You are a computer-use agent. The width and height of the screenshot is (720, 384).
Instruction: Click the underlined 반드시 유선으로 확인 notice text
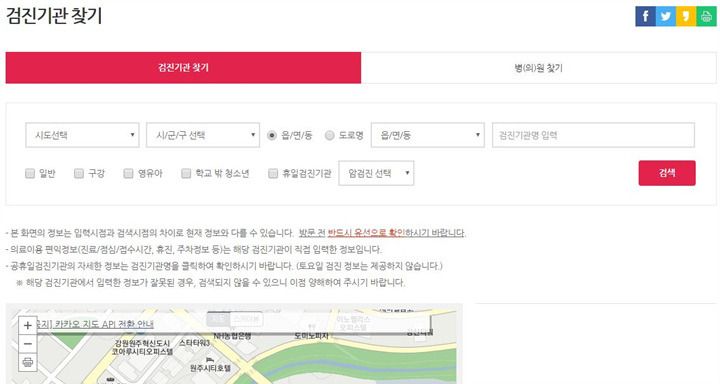(366, 233)
